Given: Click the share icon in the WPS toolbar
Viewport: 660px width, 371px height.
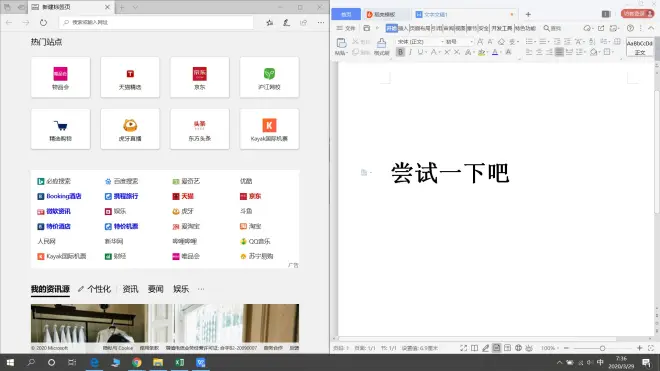Looking at the screenshot, I should pyautogui.click(x=601, y=28).
